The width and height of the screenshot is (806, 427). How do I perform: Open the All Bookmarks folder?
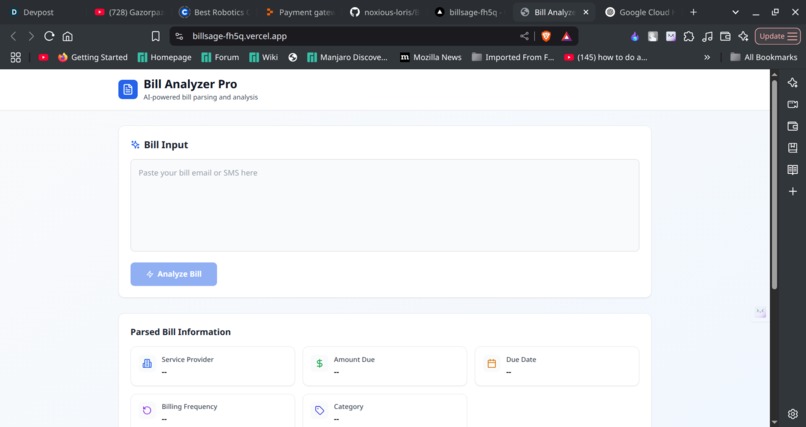point(764,58)
